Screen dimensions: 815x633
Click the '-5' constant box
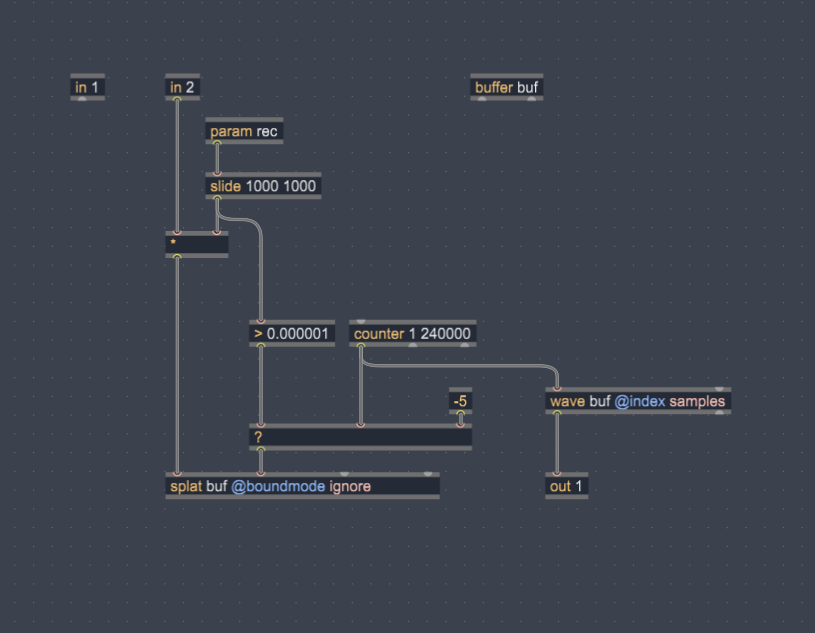pos(460,401)
